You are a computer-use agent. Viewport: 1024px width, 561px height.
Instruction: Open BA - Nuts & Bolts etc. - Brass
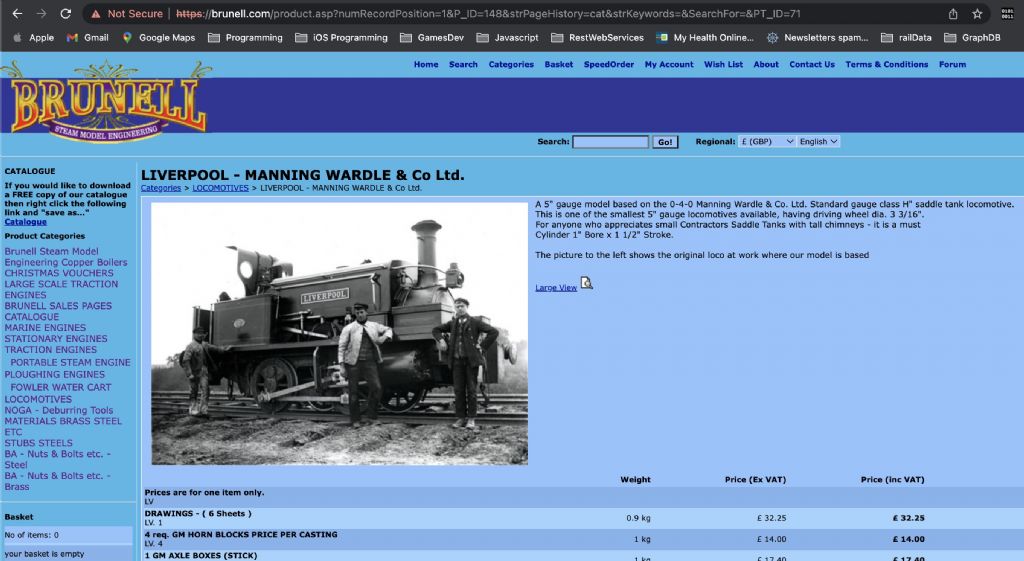[57, 481]
